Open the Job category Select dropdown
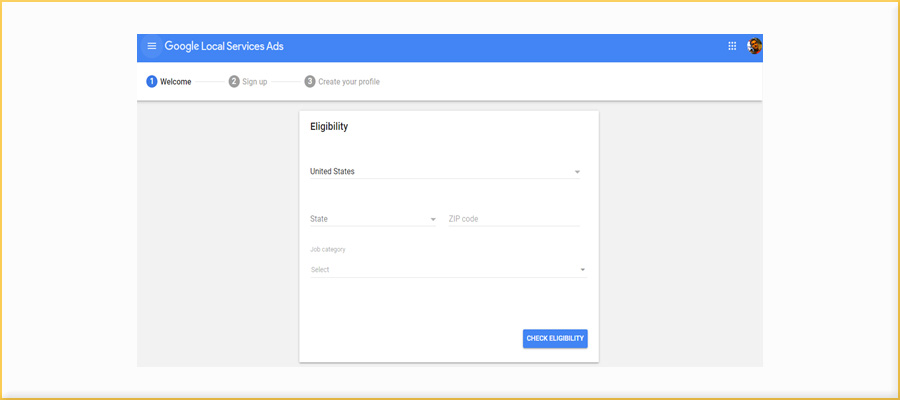900x400 pixels. [448, 269]
